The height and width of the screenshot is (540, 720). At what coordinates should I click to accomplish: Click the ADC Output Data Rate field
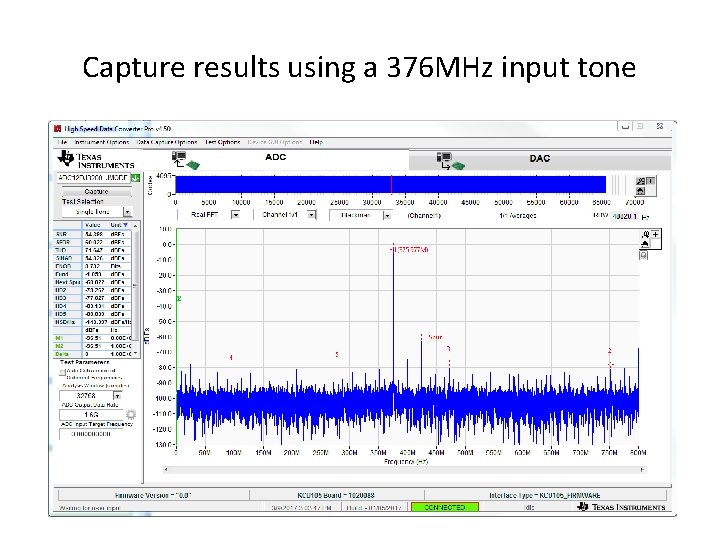(x=91, y=415)
